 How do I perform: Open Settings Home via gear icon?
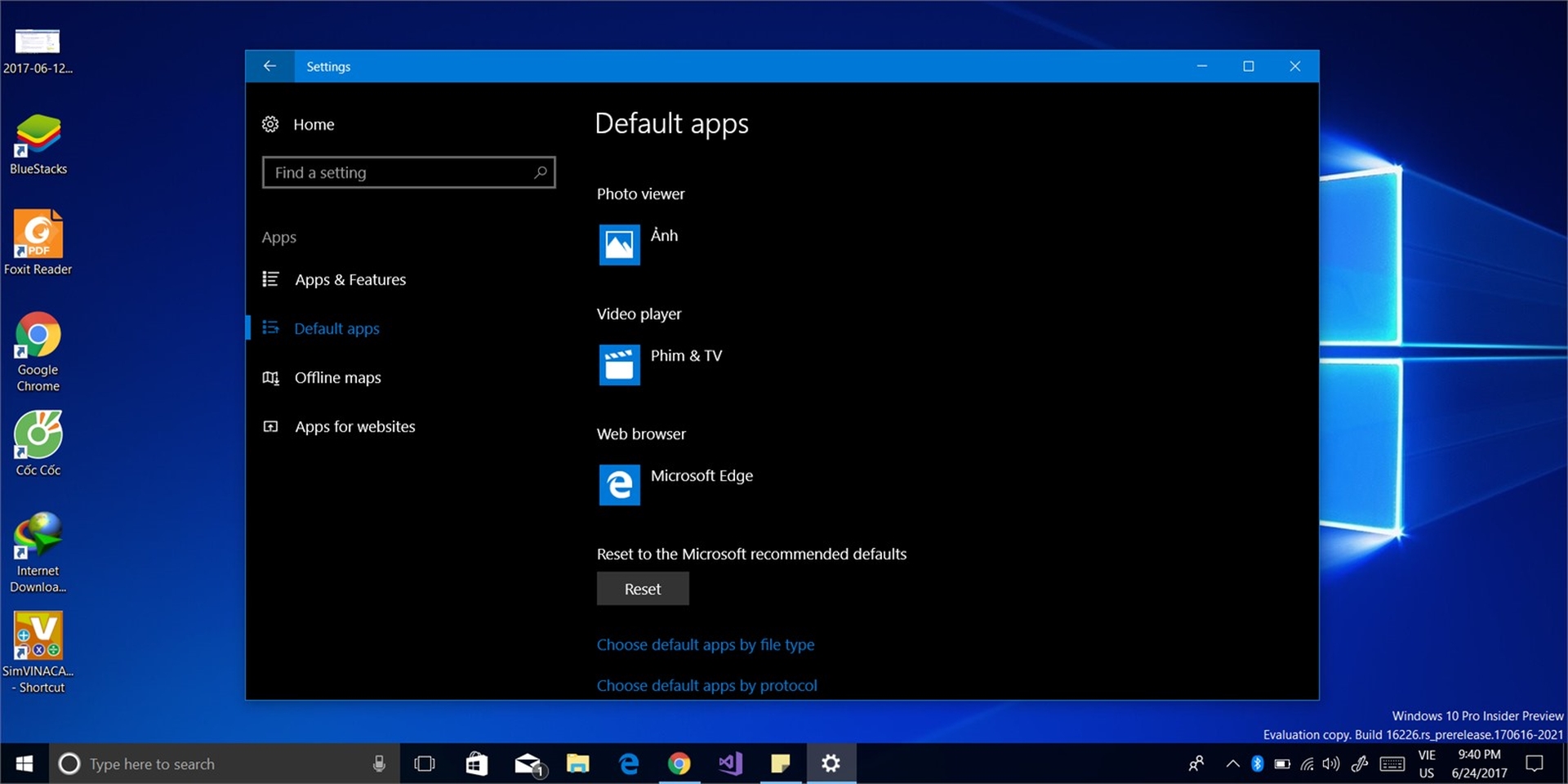coord(270,124)
